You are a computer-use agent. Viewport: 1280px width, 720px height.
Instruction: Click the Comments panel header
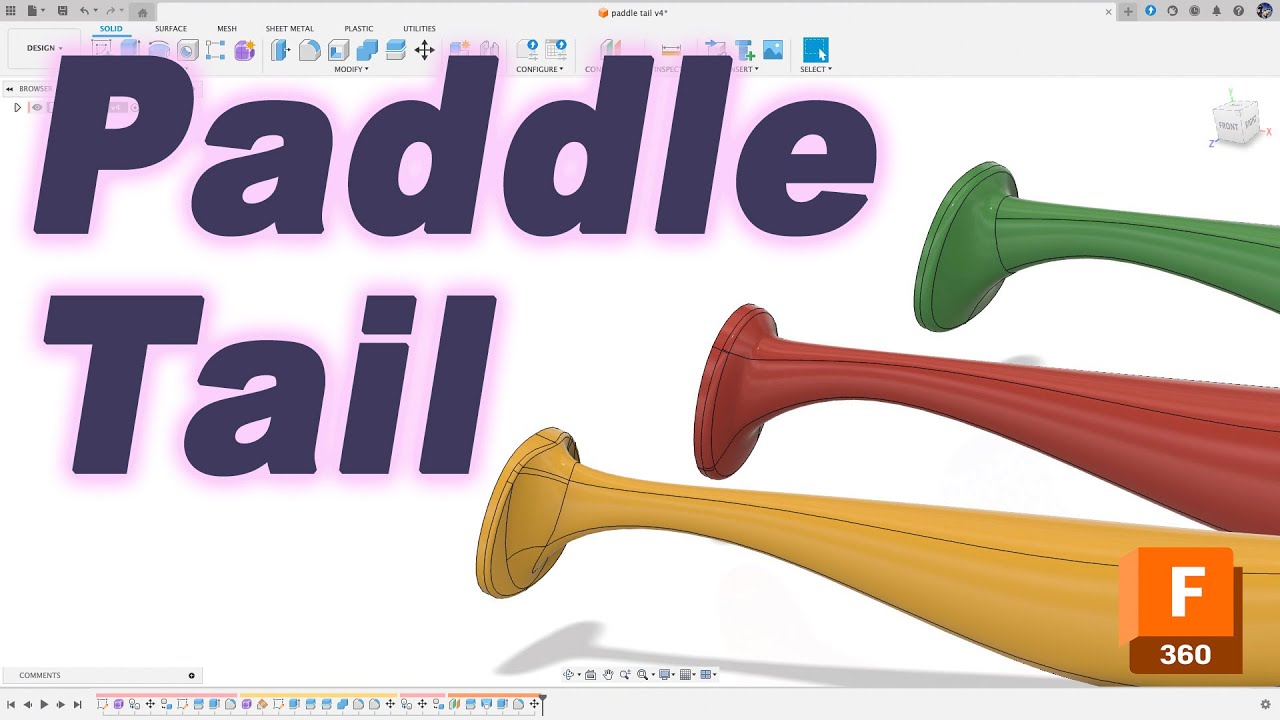tap(102, 675)
